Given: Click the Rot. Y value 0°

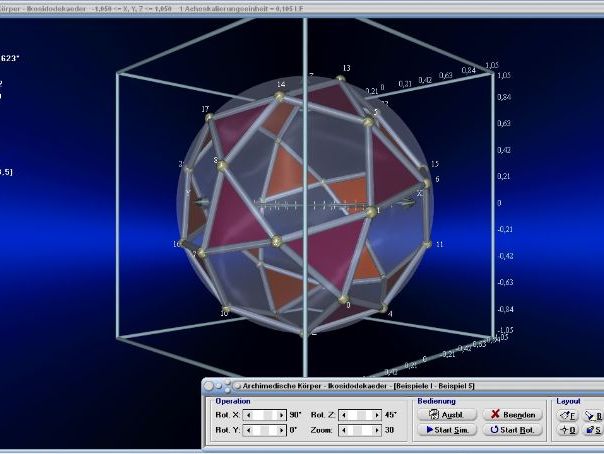Looking at the screenshot, I should click(x=293, y=430).
